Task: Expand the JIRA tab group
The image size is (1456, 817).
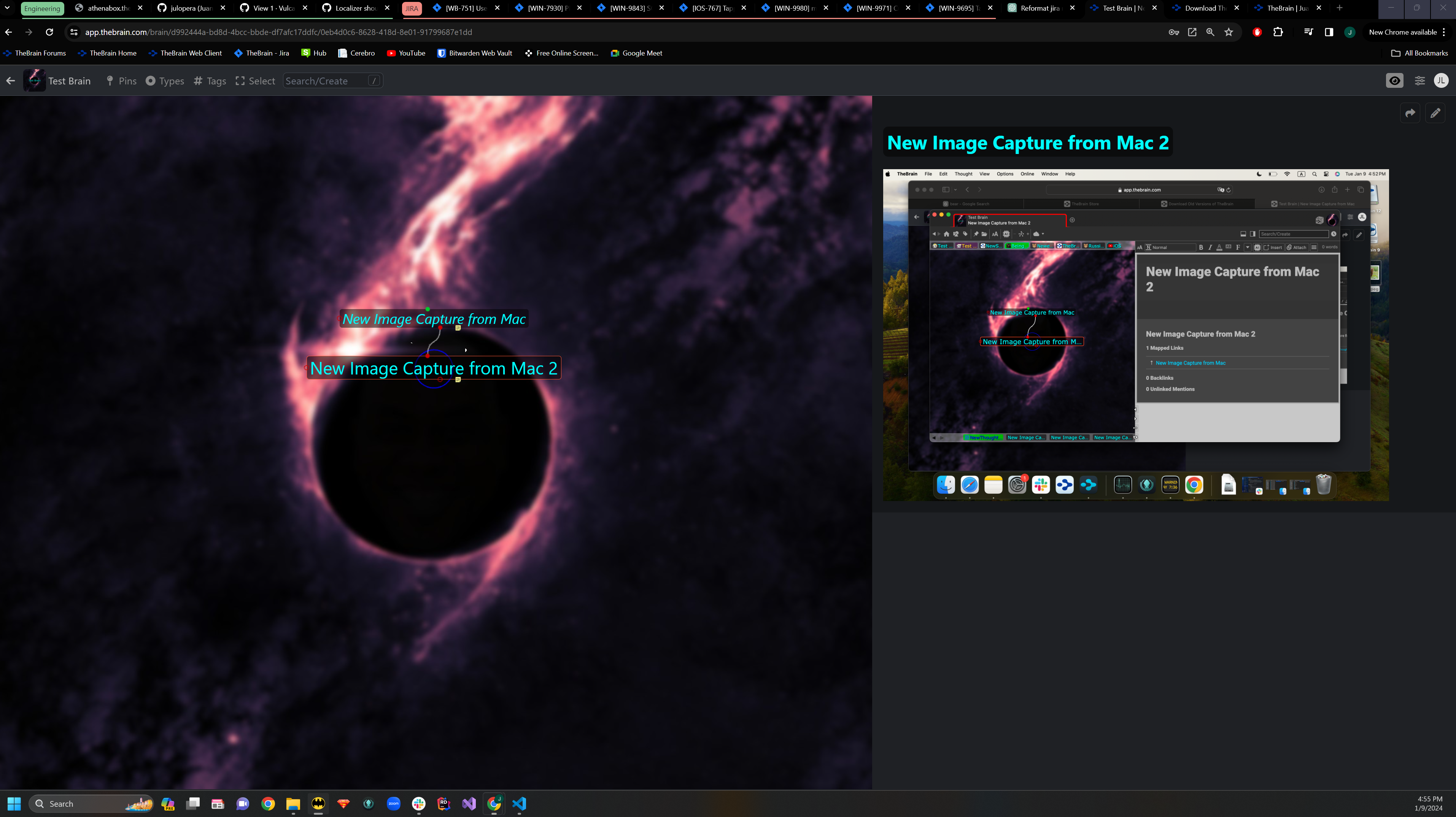Action: tap(412, 8)
